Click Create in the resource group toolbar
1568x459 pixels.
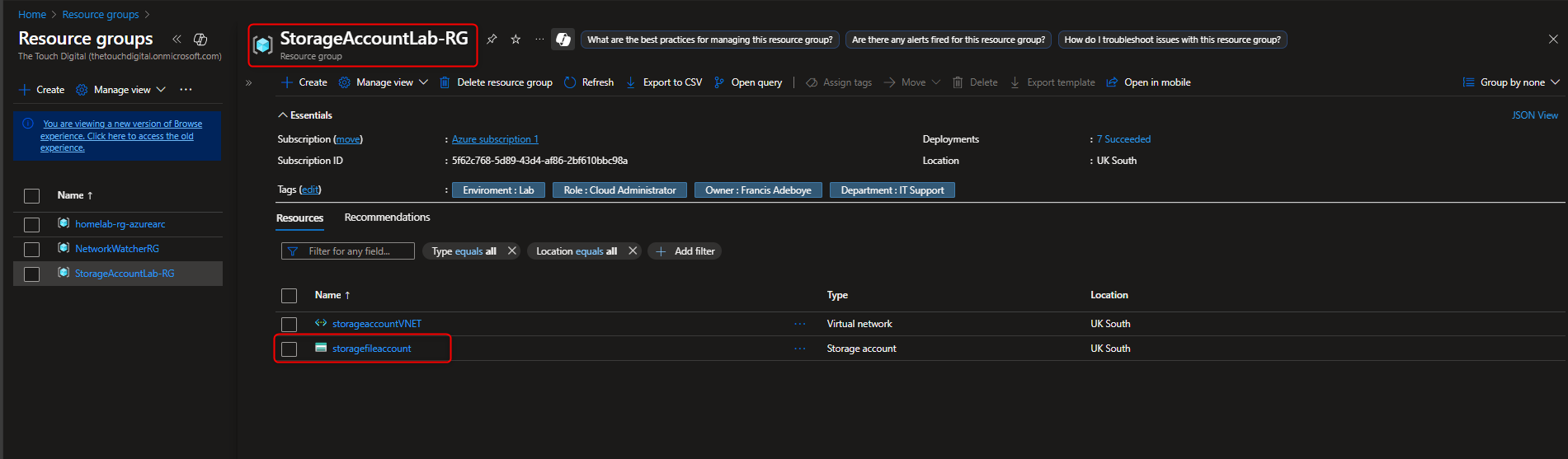(304, 82)
